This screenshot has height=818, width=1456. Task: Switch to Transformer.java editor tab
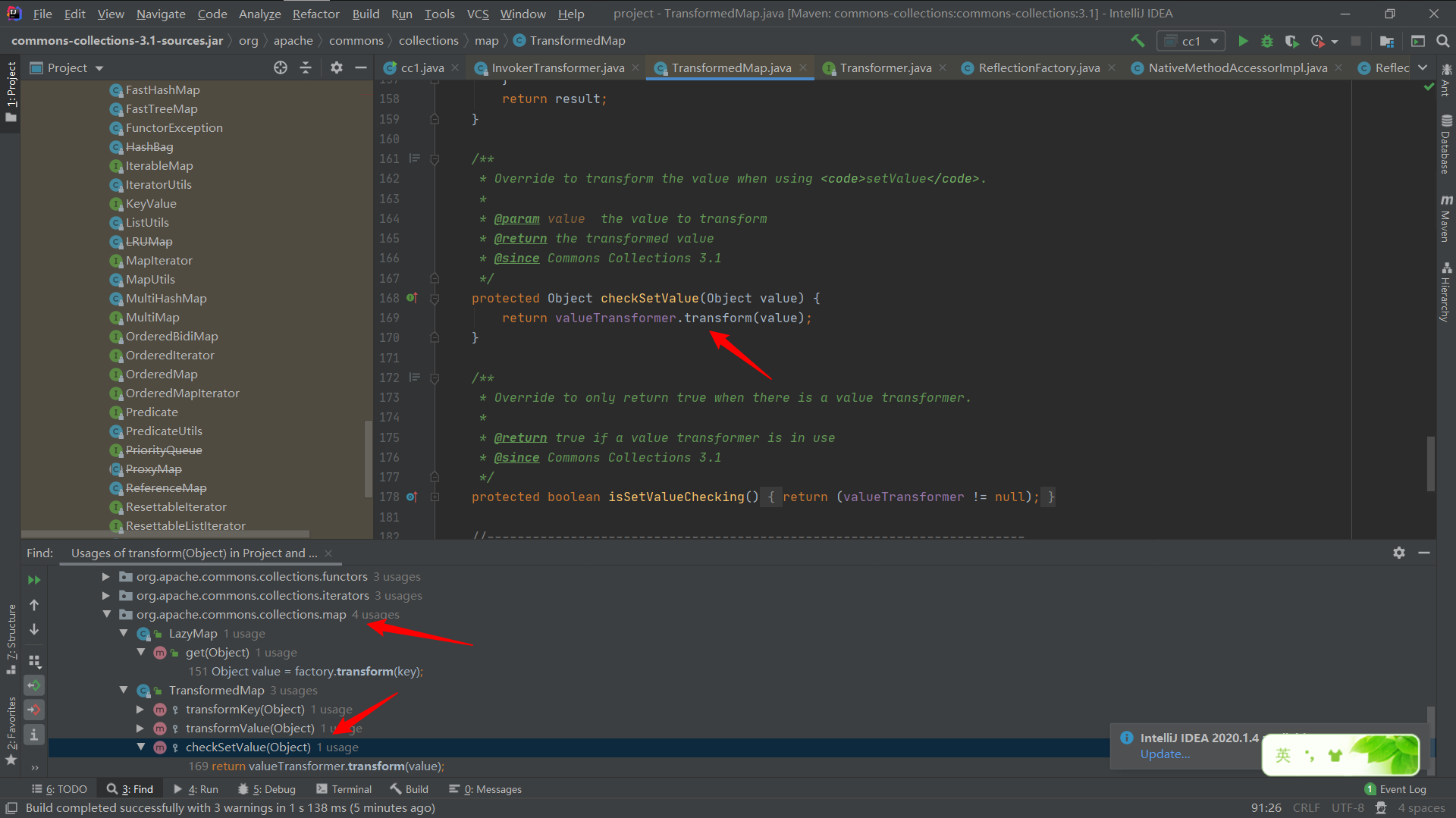click(885, 67)
